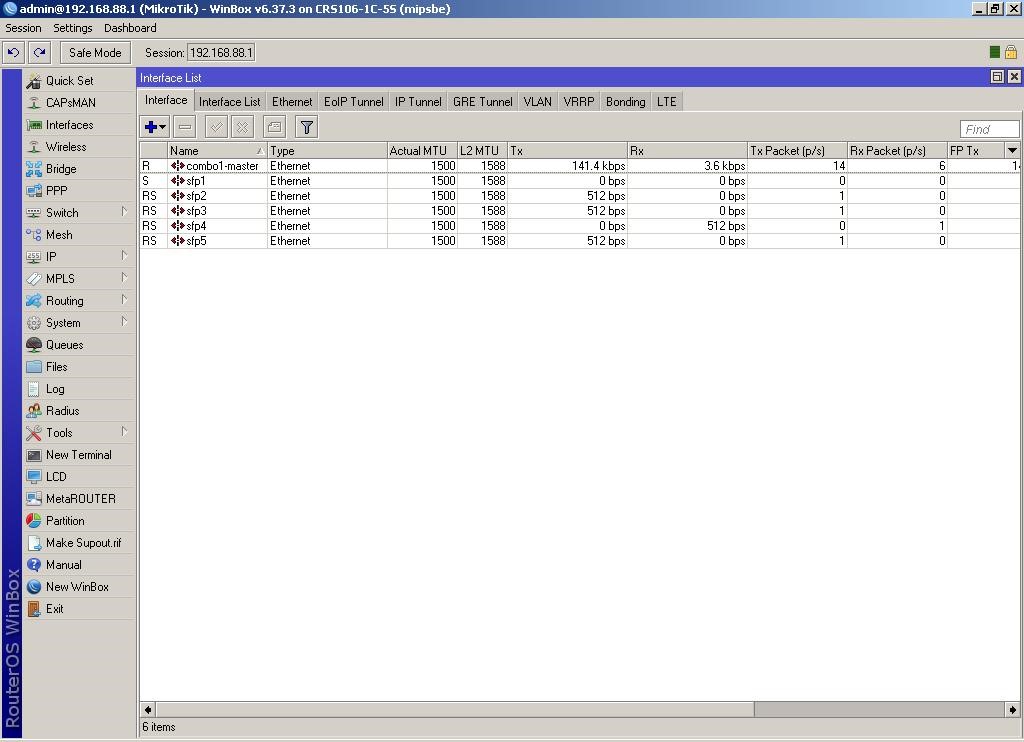Select the combo1-master interface row
The width and height of the screenshot is (1024, 742).
pyautogui.click(x=222, y=166)
